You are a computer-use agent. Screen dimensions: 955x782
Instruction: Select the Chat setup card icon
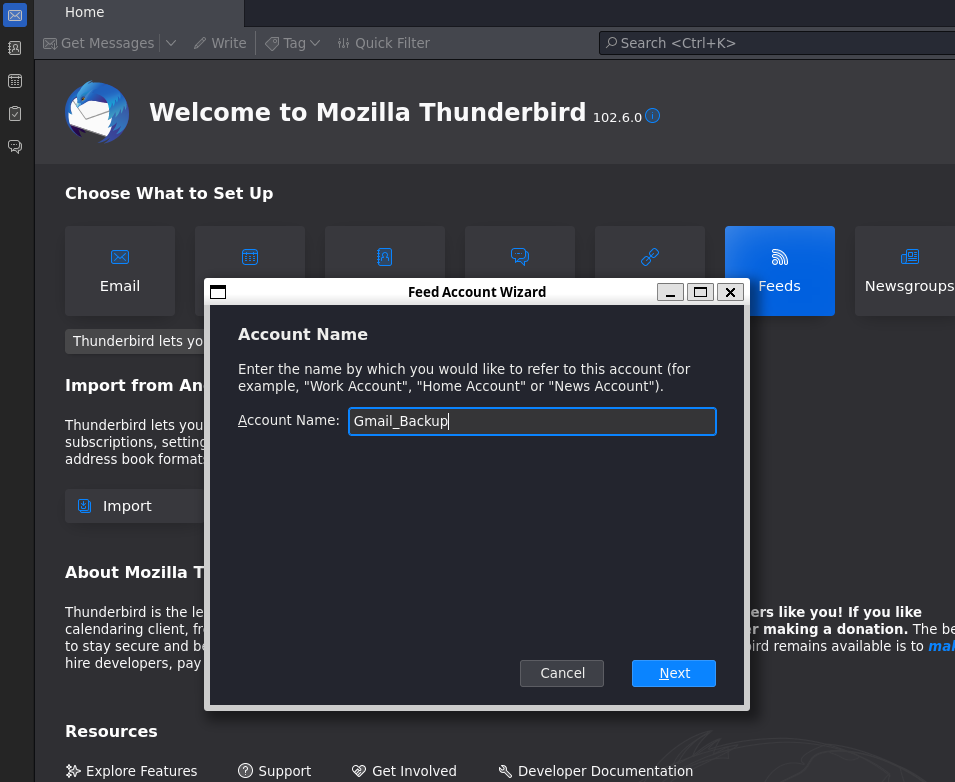coord(520,256)
